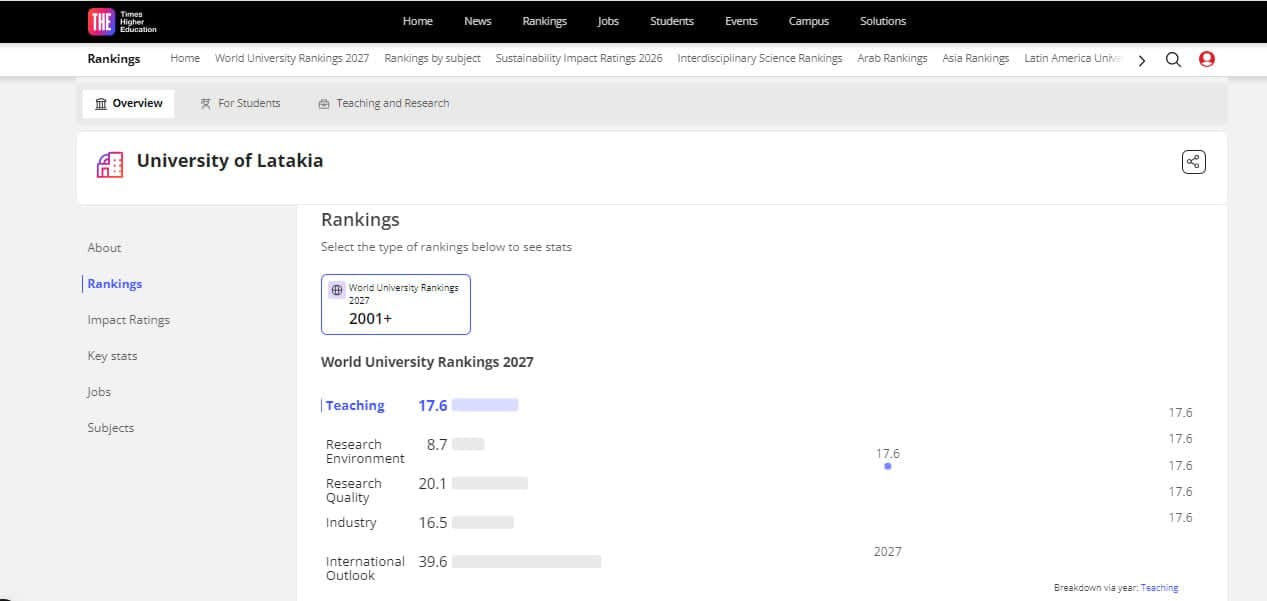The height and width of the screenshot is (601, 1267).
Task: Click the university building icon
Action: pos(110,165)
